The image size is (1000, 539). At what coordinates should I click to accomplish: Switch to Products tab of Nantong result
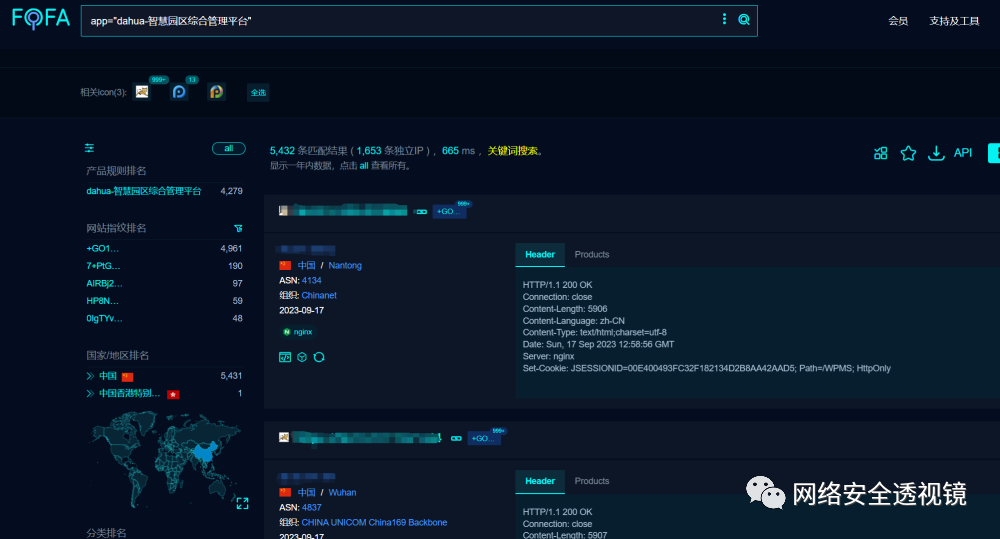pyautogui.click(x=592, y=255)
